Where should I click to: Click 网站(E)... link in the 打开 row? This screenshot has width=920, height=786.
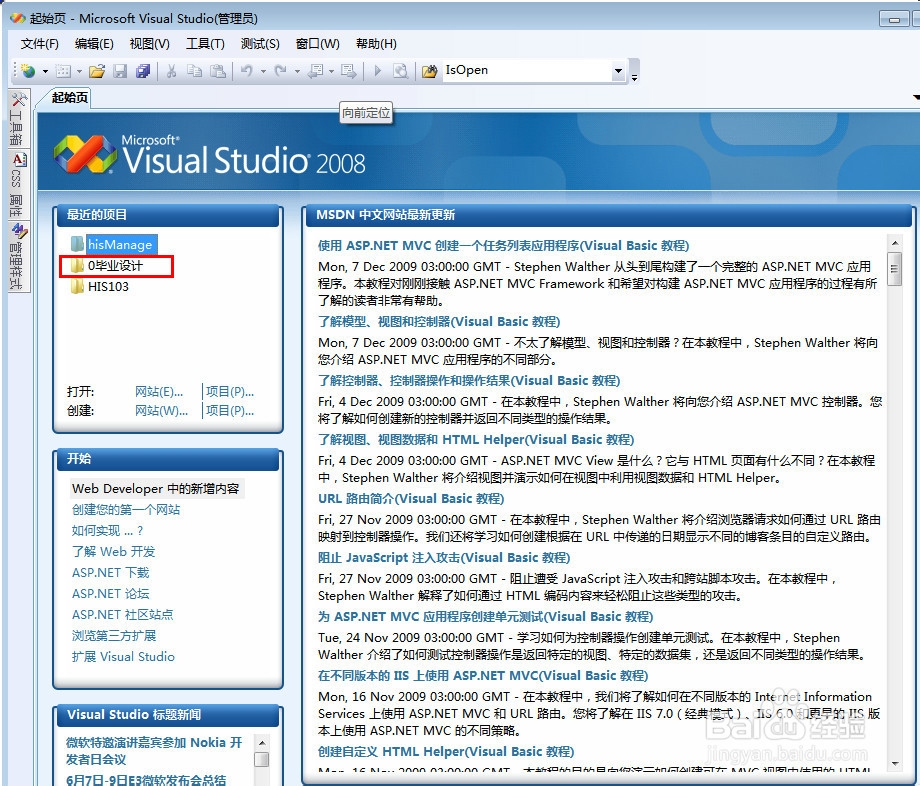pos(159,392)
